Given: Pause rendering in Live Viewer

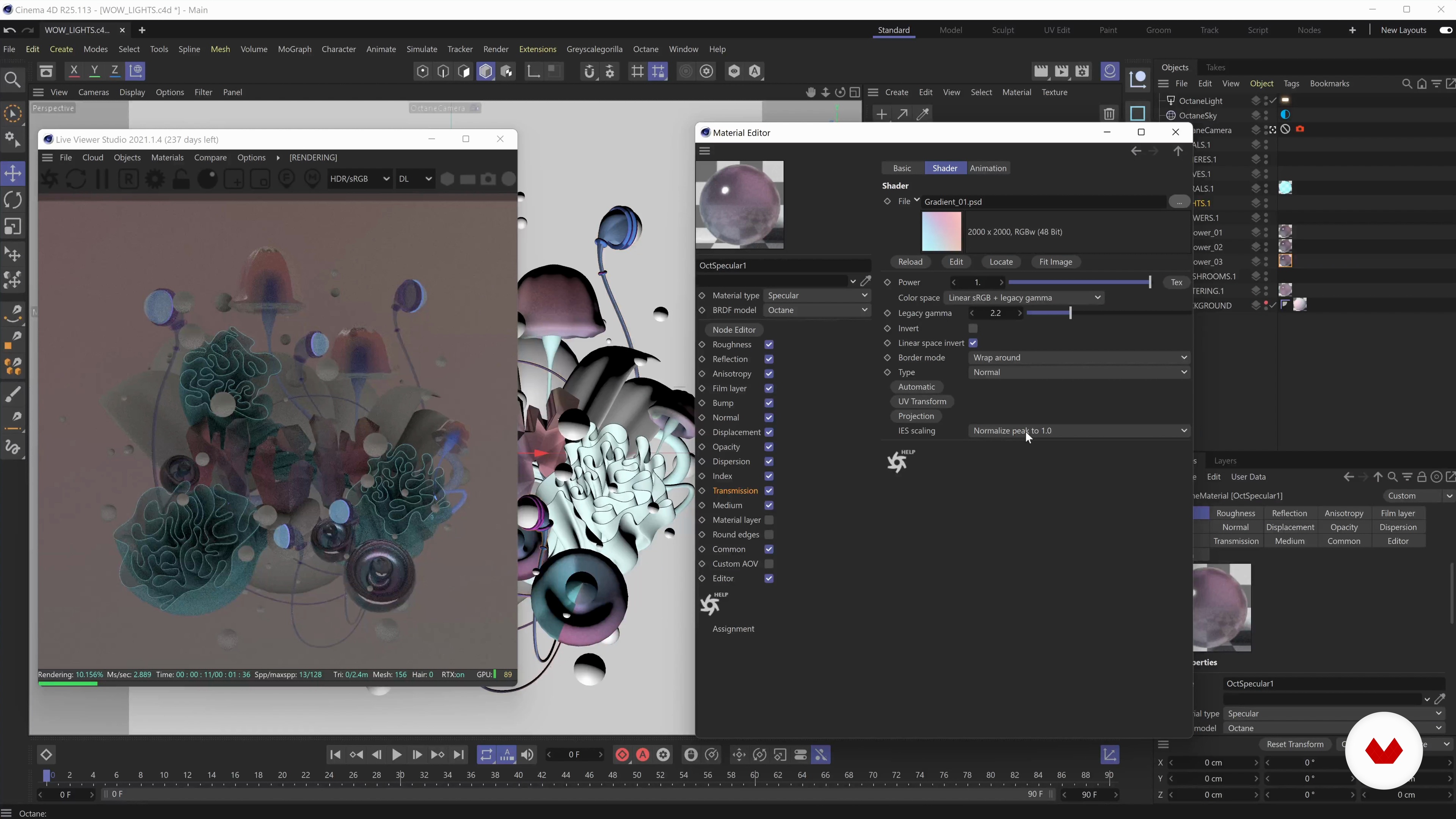Looking at the screenshot, I should point(102,179).
